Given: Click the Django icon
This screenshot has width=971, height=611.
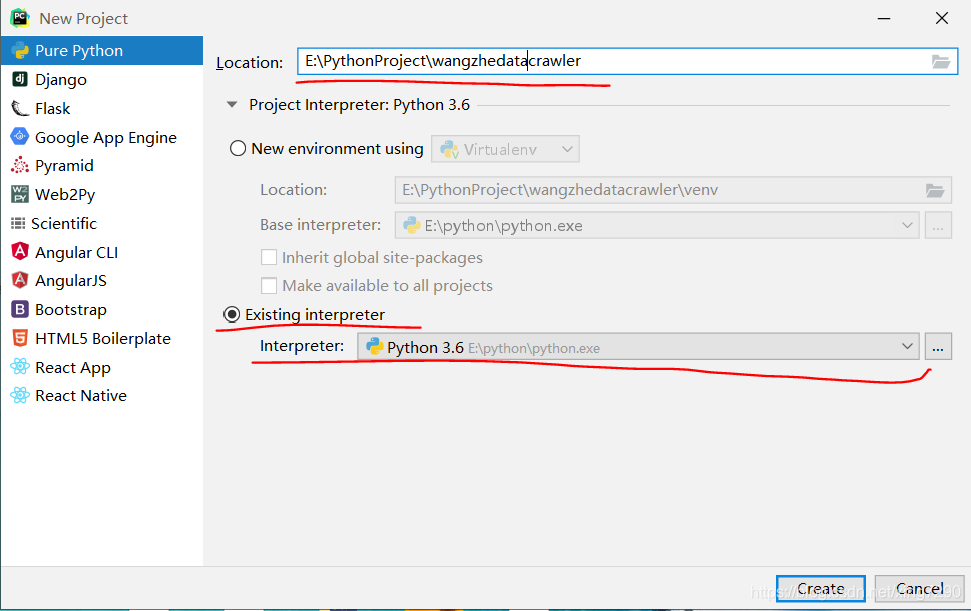Looking at the screenshot, I should [x=20, y=79].
